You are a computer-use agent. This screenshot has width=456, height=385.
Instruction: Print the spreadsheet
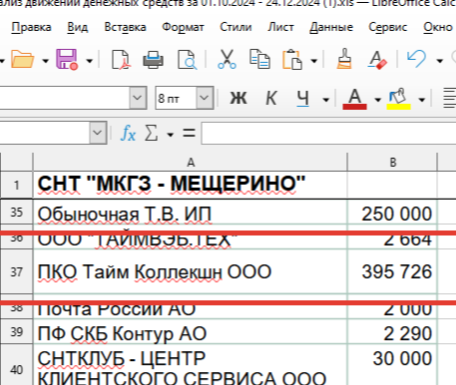(153, 60)
